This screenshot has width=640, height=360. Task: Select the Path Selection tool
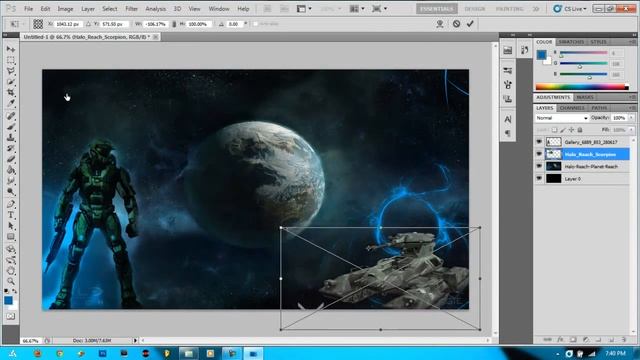click(x=11, y=226)
